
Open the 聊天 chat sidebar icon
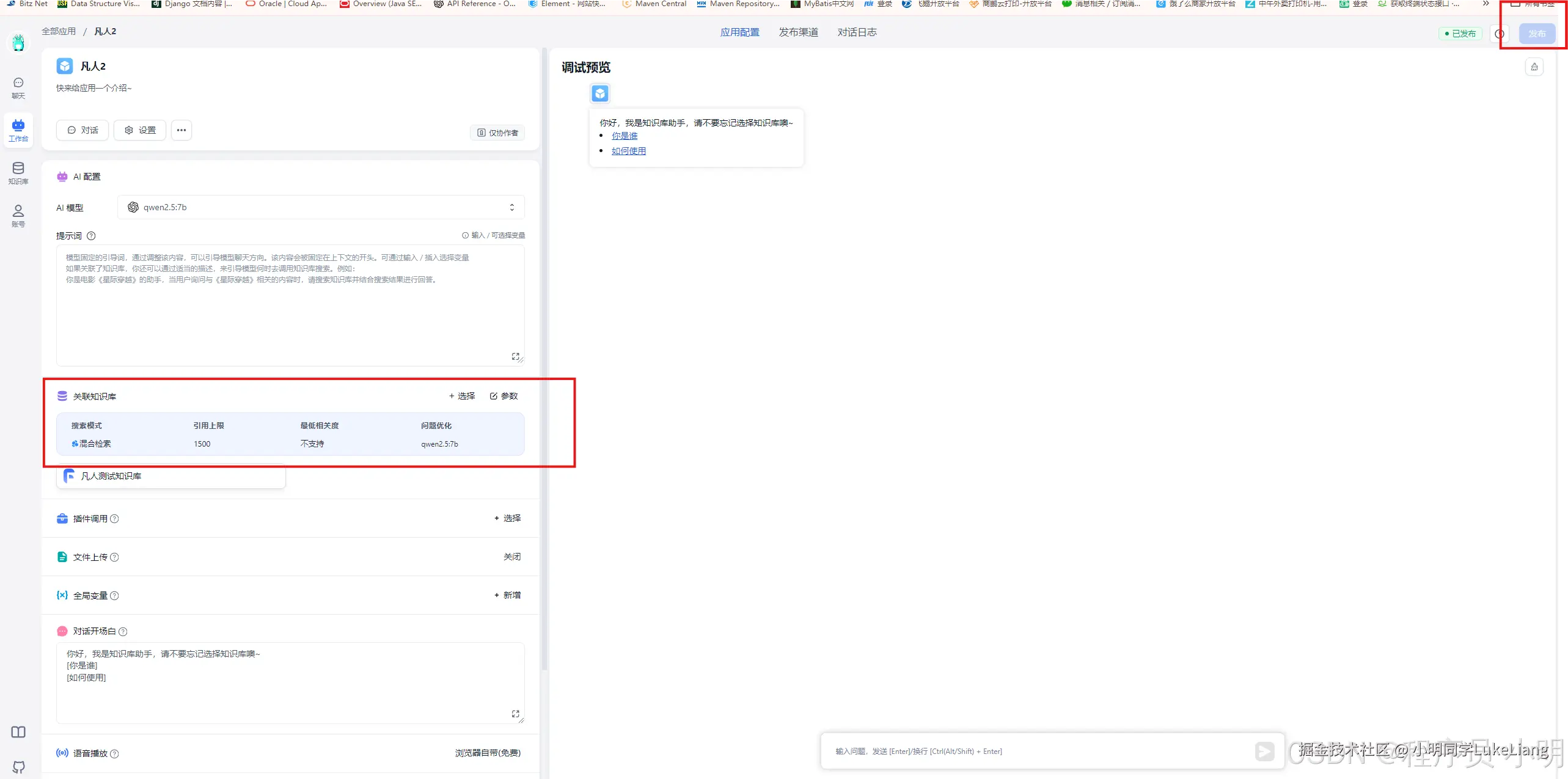coord(18,87)
